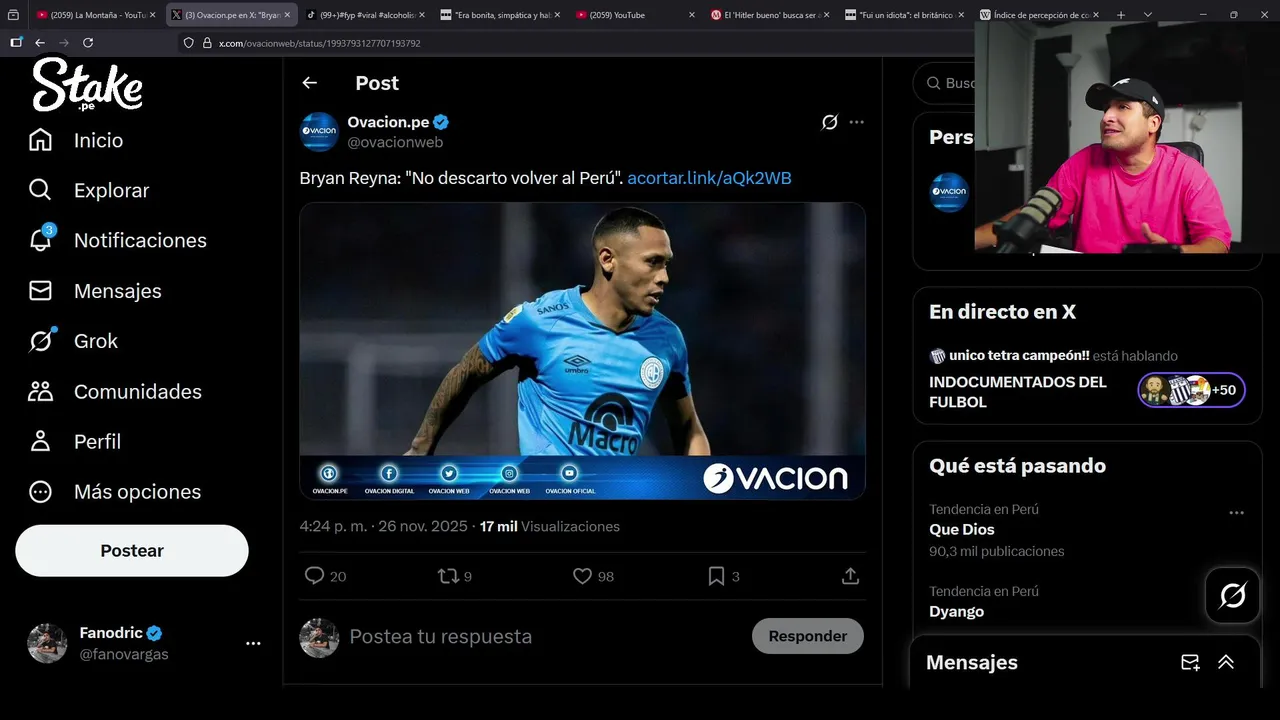Like the Ovacion.pe post
1280x720 pixels.
click(x=582, y=576)
